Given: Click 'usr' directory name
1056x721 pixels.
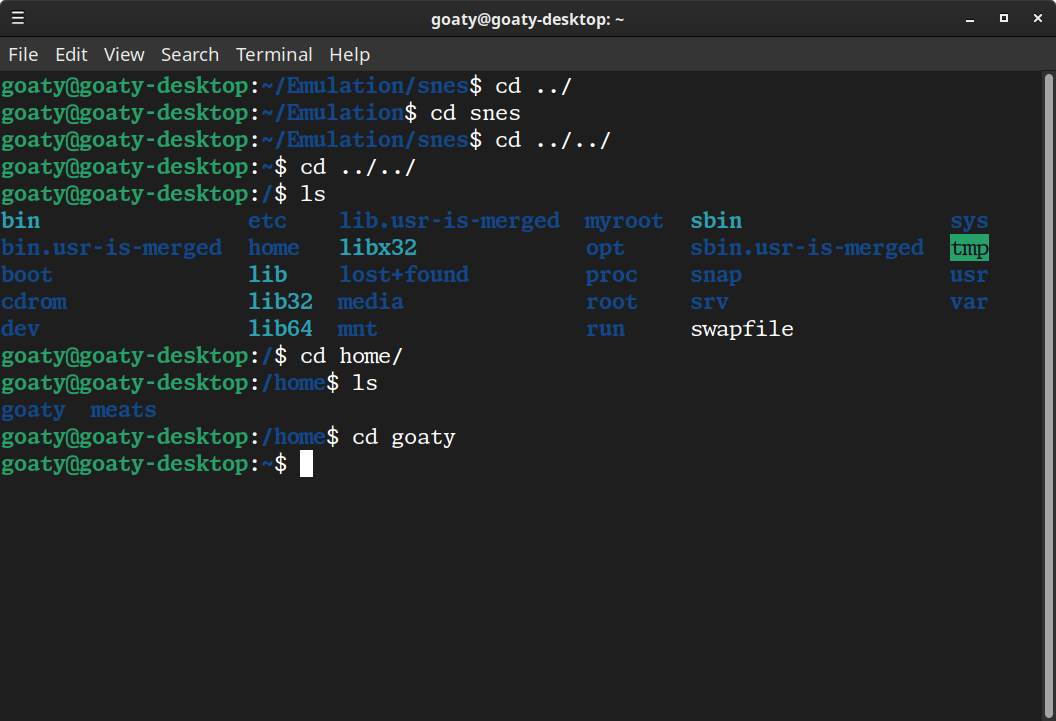Looking at the screenshot, I should point(969,275).
